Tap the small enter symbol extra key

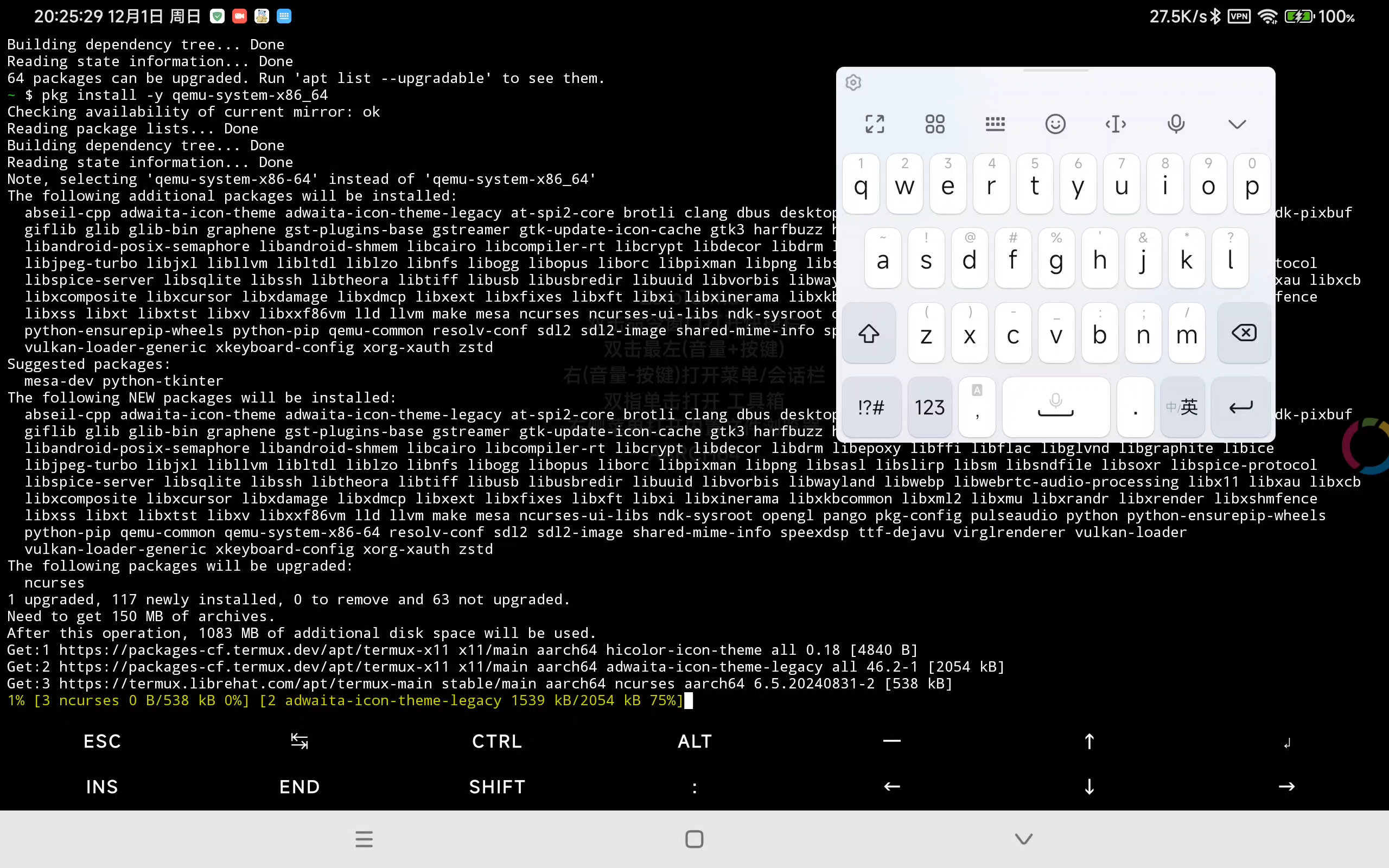click(x=1287, y=742)
